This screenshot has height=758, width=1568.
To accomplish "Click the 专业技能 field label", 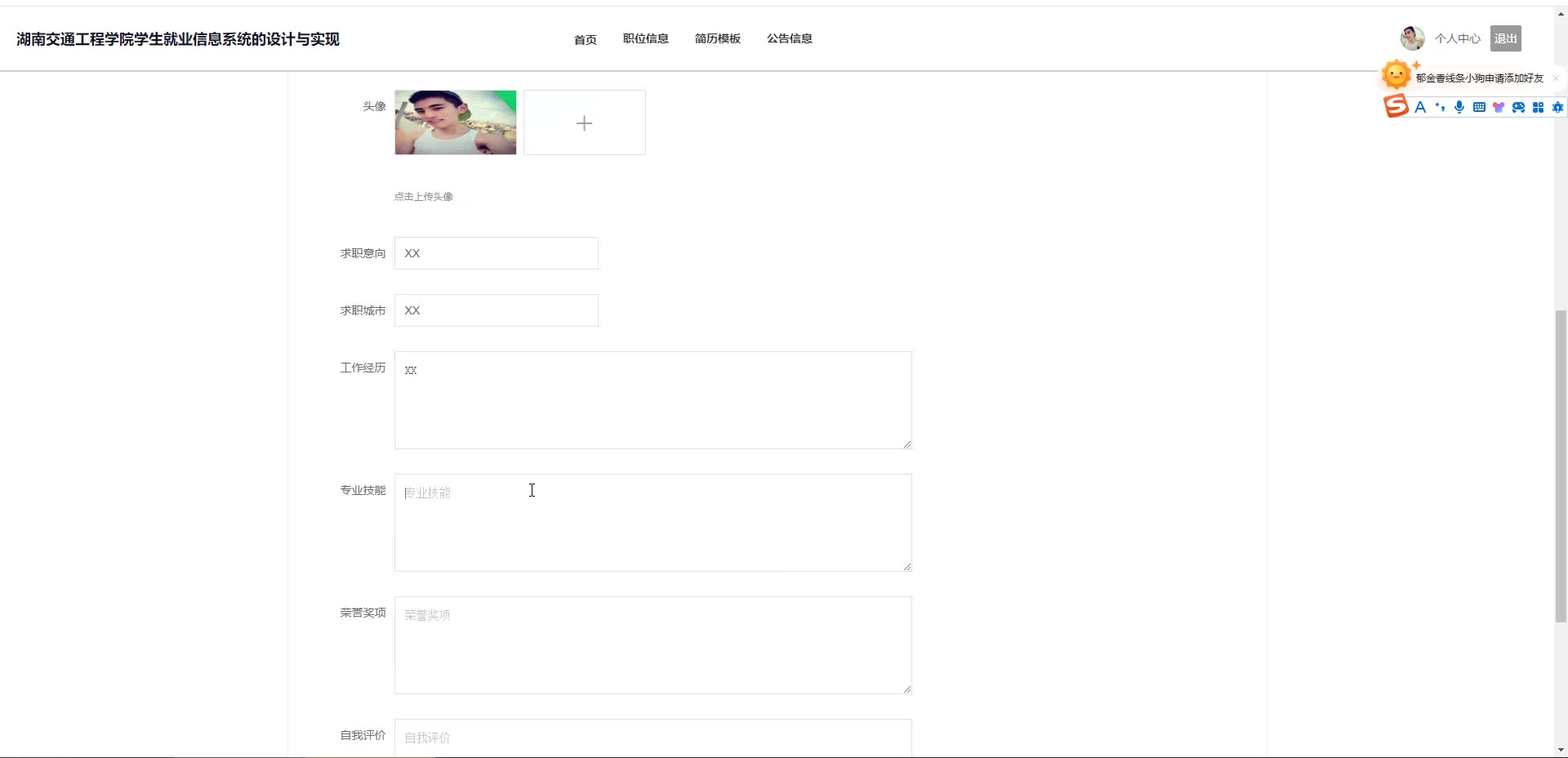I will pyautogui.click(x=363, y=490).
